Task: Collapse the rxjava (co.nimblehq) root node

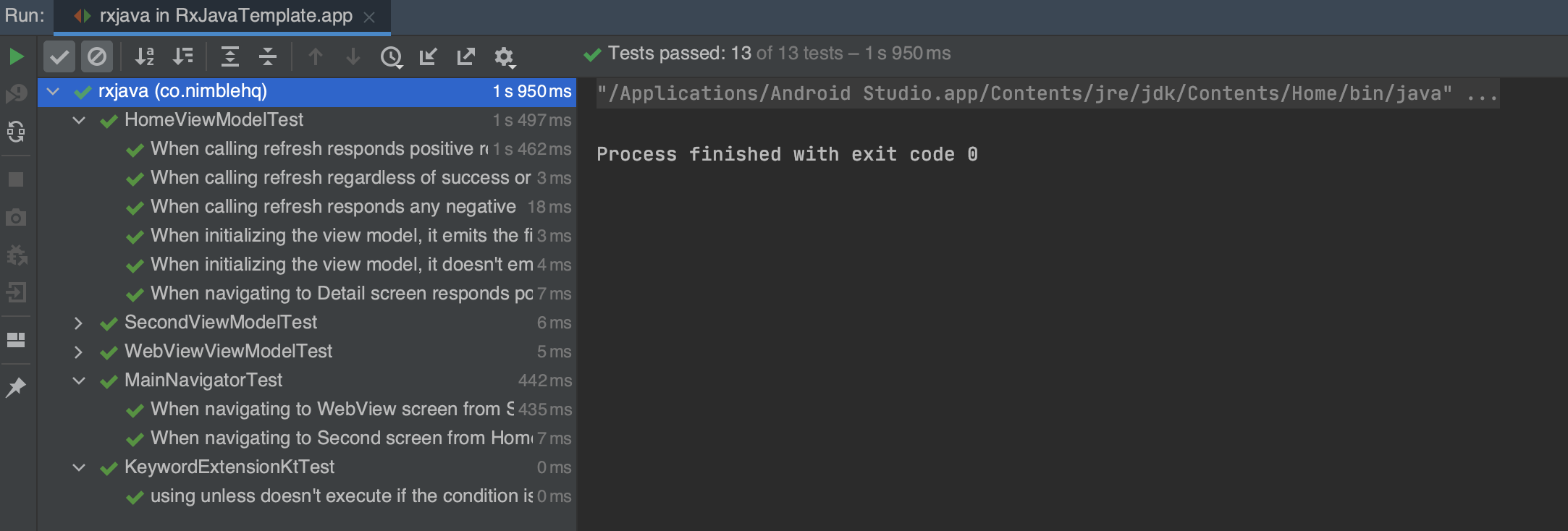Action: [x=53, y=91]
